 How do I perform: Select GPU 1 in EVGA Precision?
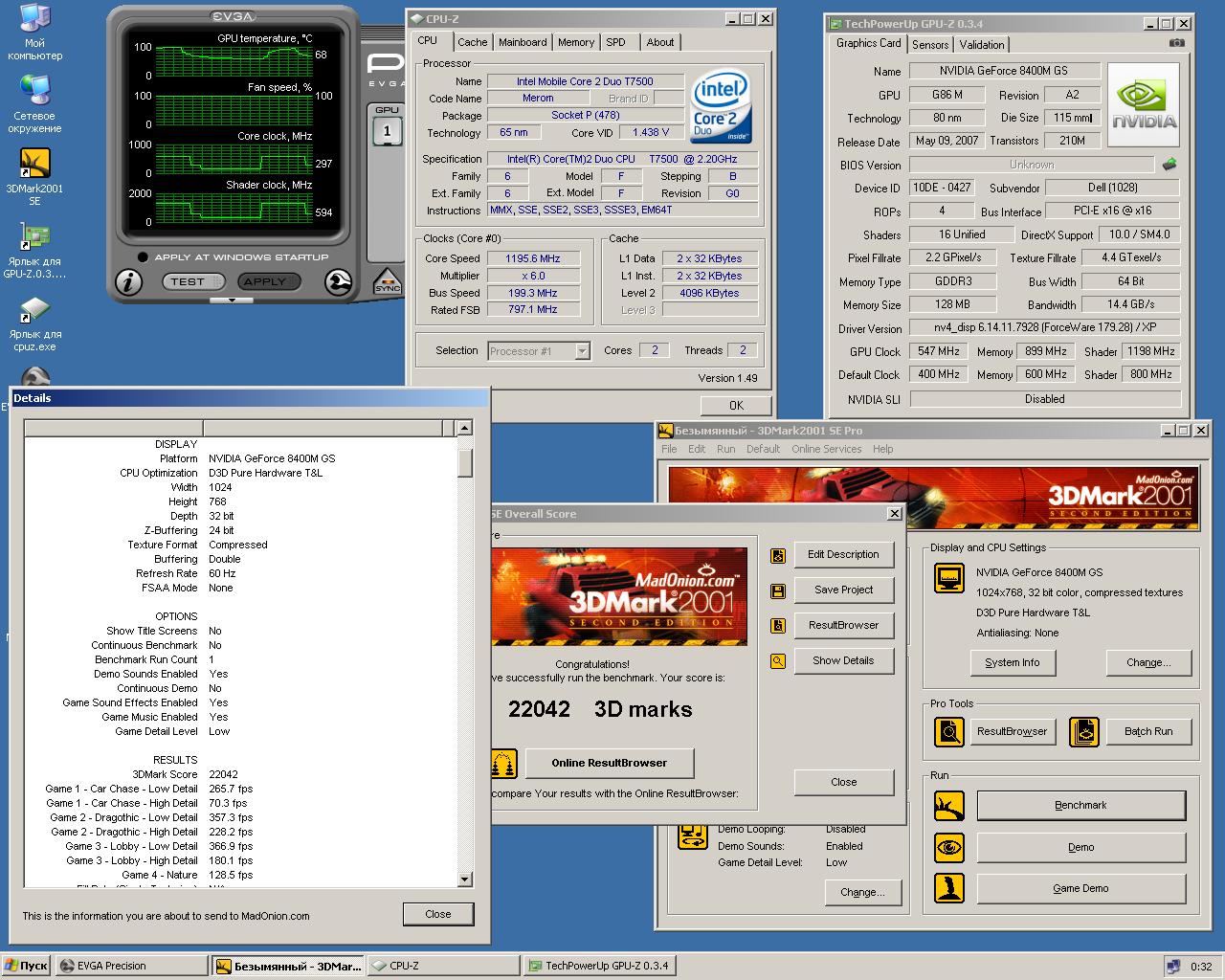click(x=387, y=131)
